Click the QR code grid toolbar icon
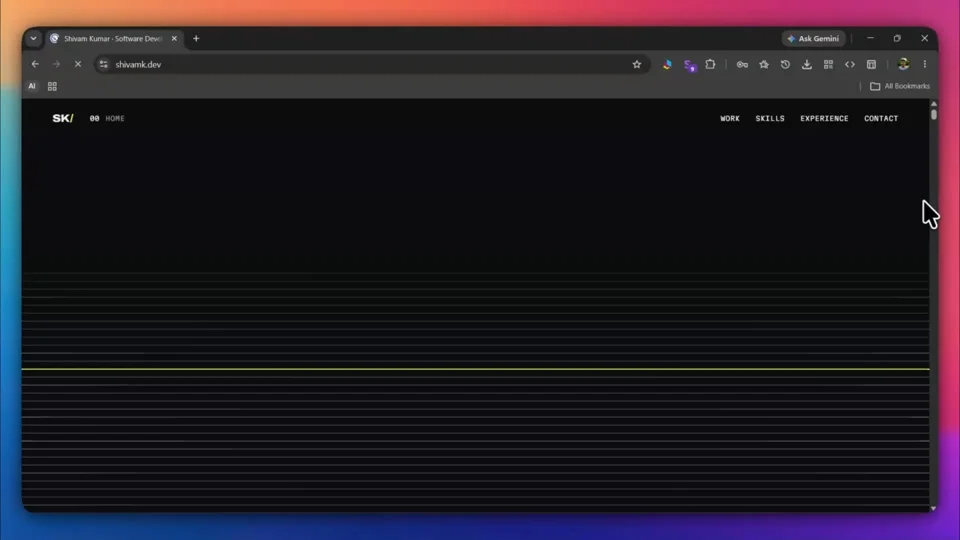960x540 pixels. (x=828, y=64)
